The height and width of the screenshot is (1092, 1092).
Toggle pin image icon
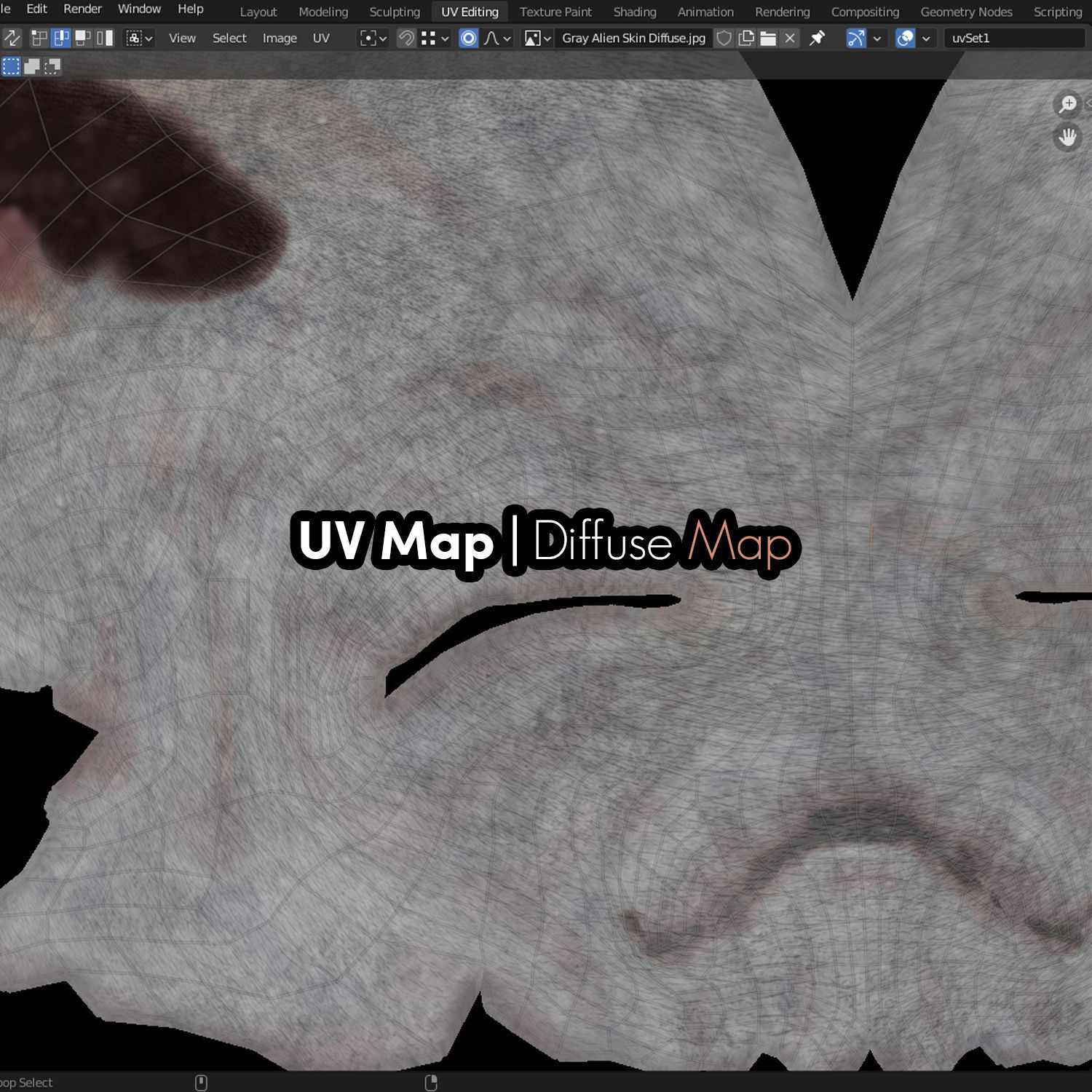coord(818,38)
